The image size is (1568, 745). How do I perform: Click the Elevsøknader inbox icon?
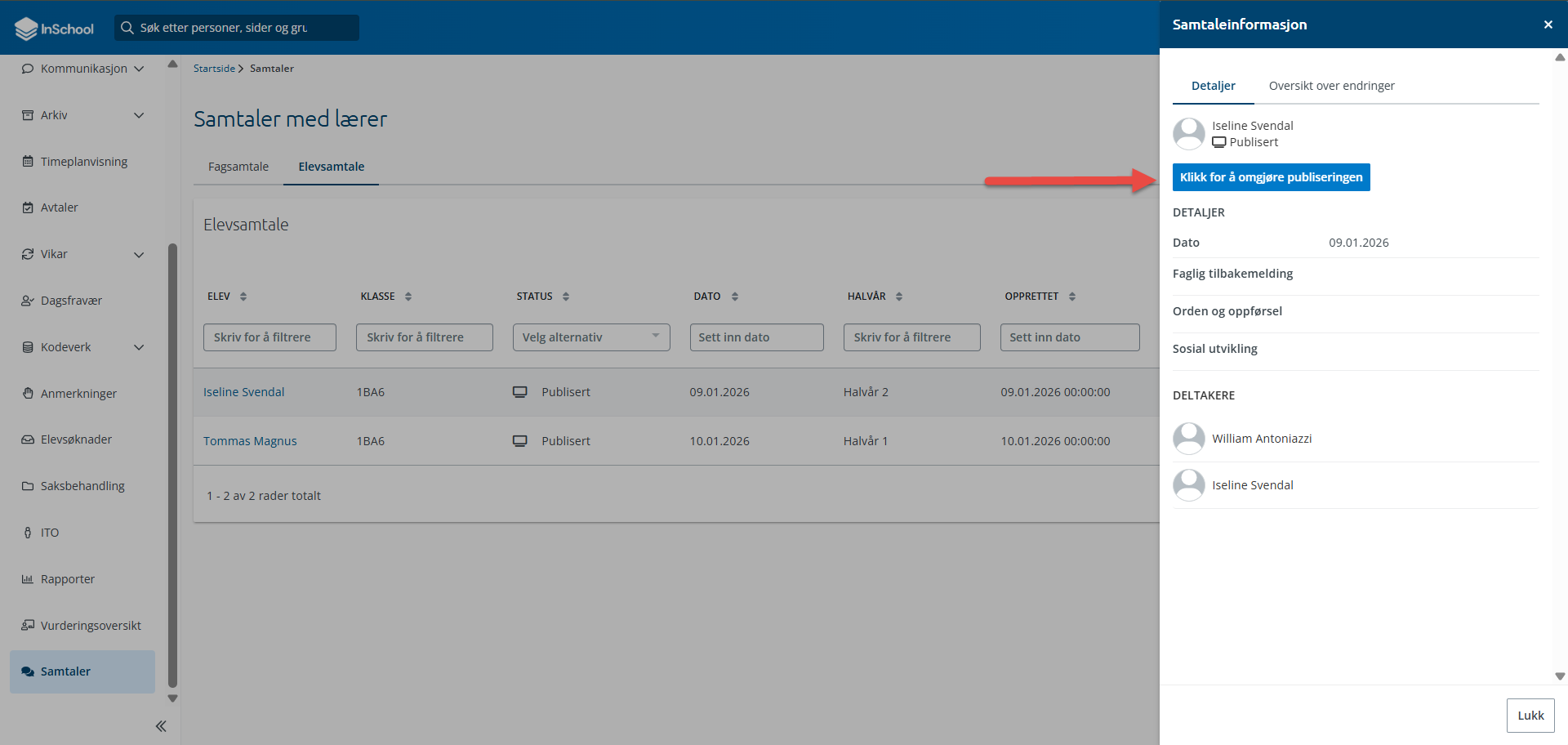[28, 439]
